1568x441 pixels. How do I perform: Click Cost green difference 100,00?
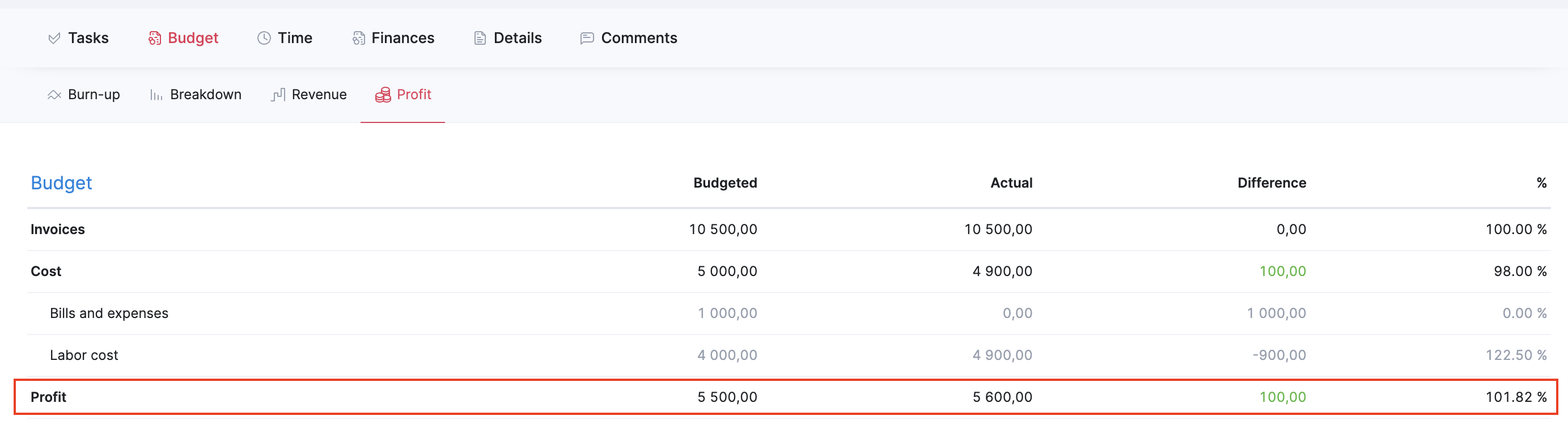[1282, 272]
